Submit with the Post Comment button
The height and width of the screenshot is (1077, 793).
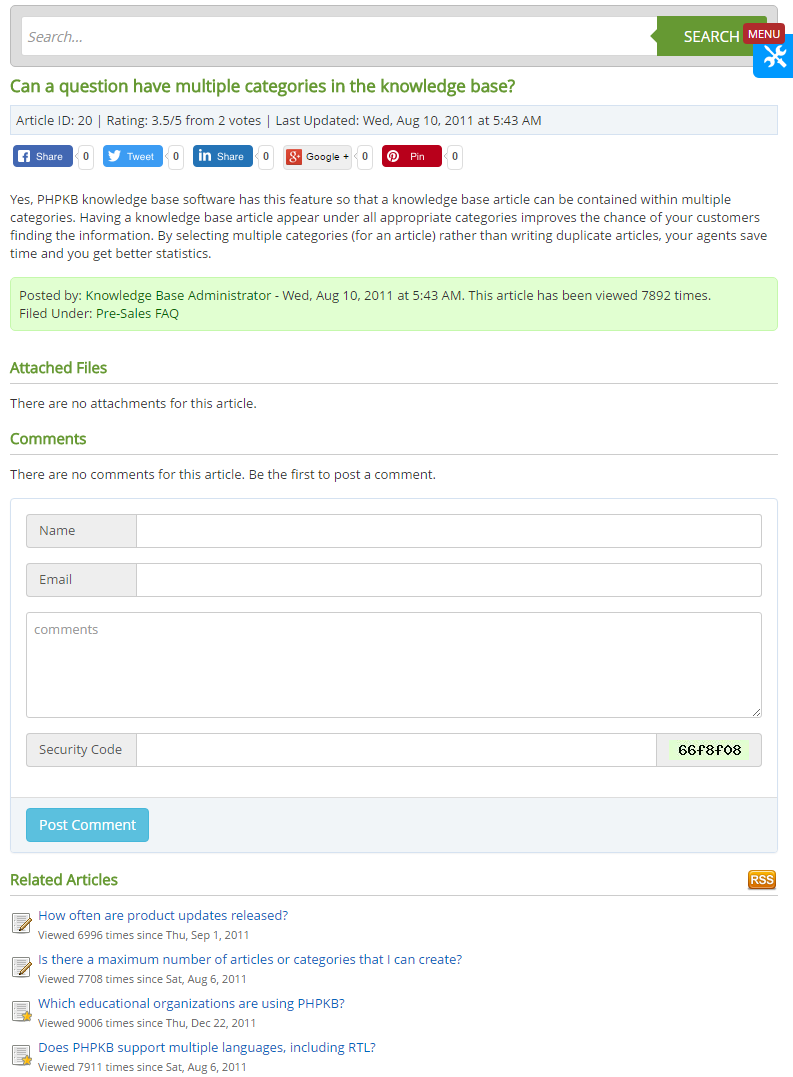coord(87,825)
